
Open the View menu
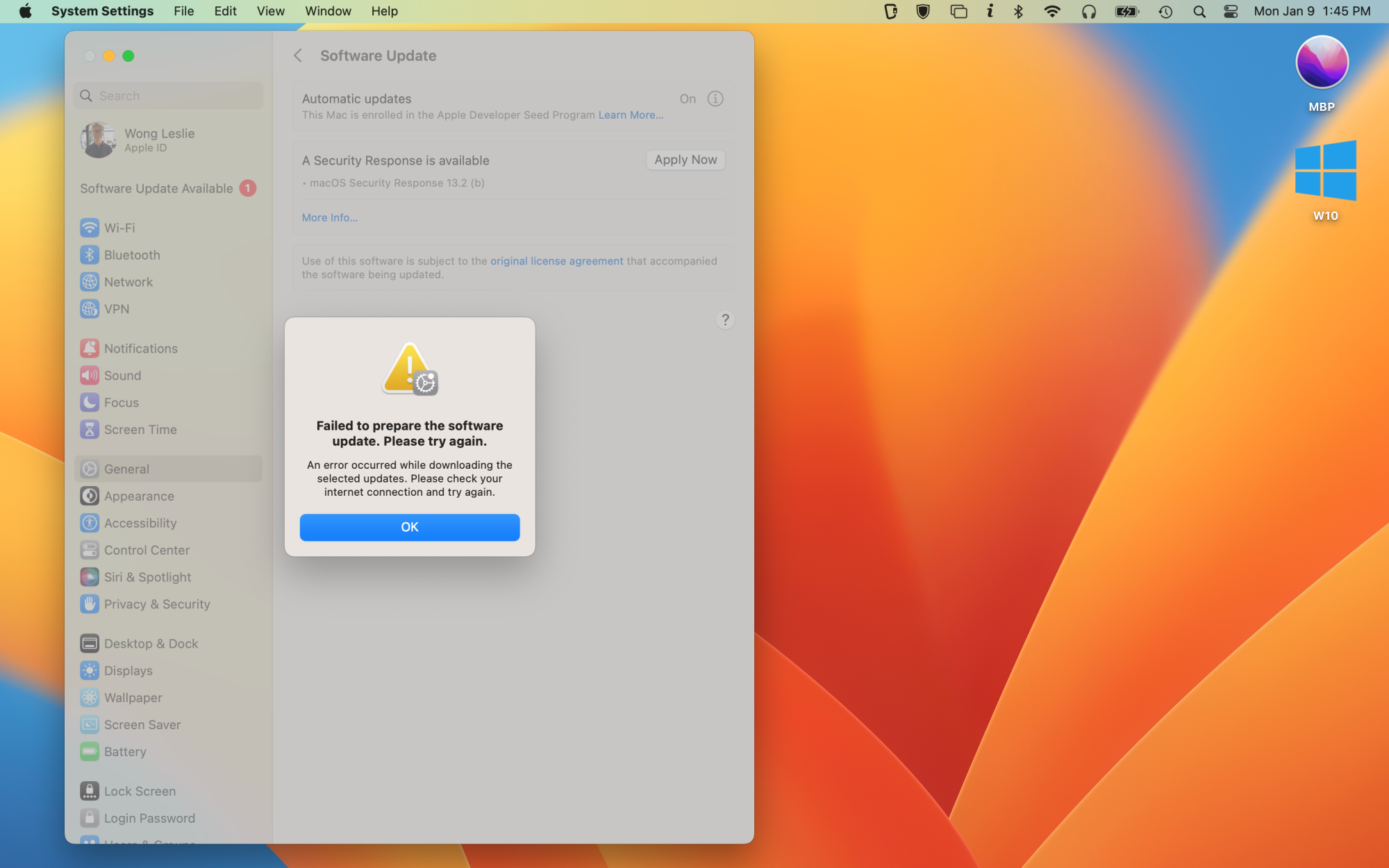coord(270,11)
